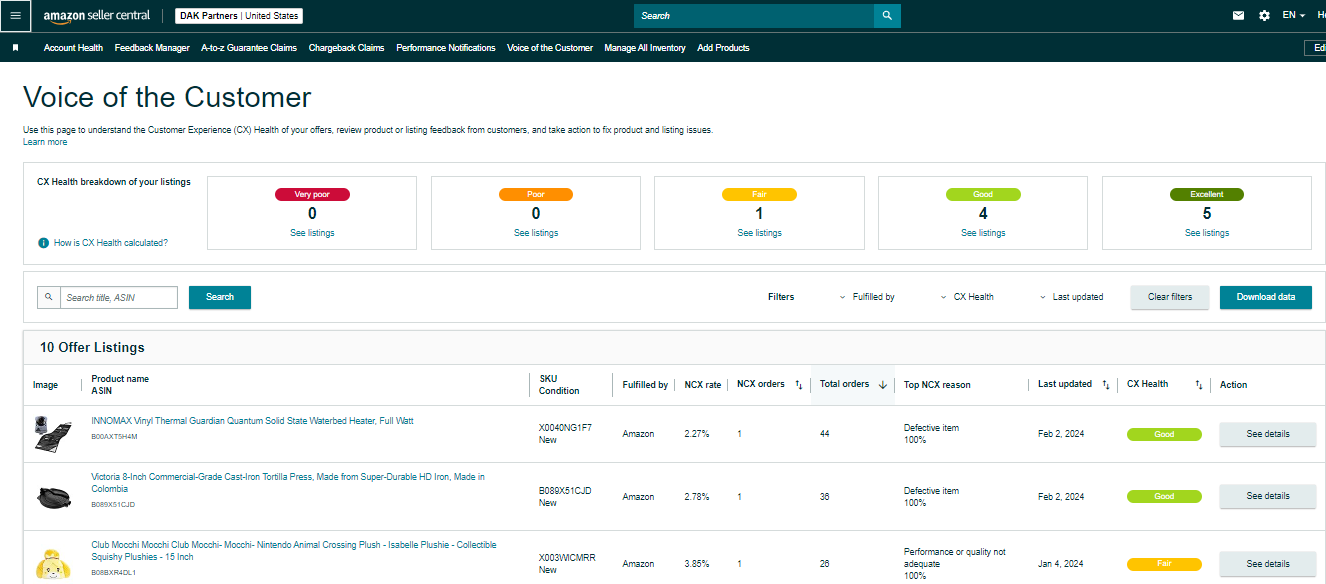Select ASIN B00AXT5H4M text
The image size is (1326, 584).
114,437
